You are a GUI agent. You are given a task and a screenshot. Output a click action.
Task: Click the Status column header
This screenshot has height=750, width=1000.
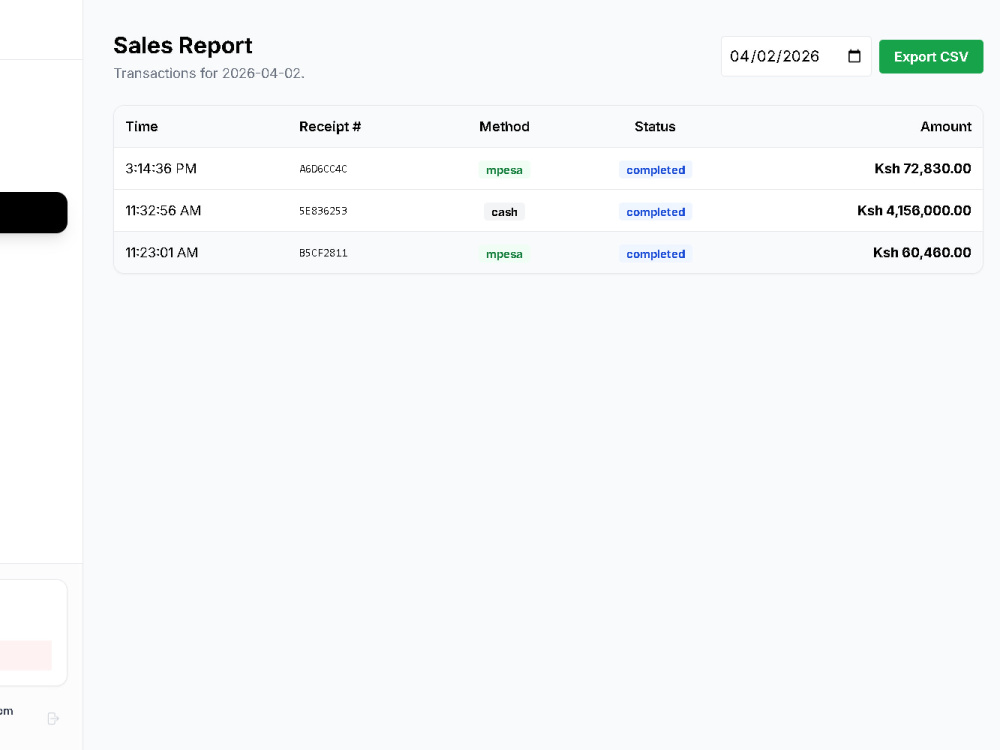tap(654, 126)
